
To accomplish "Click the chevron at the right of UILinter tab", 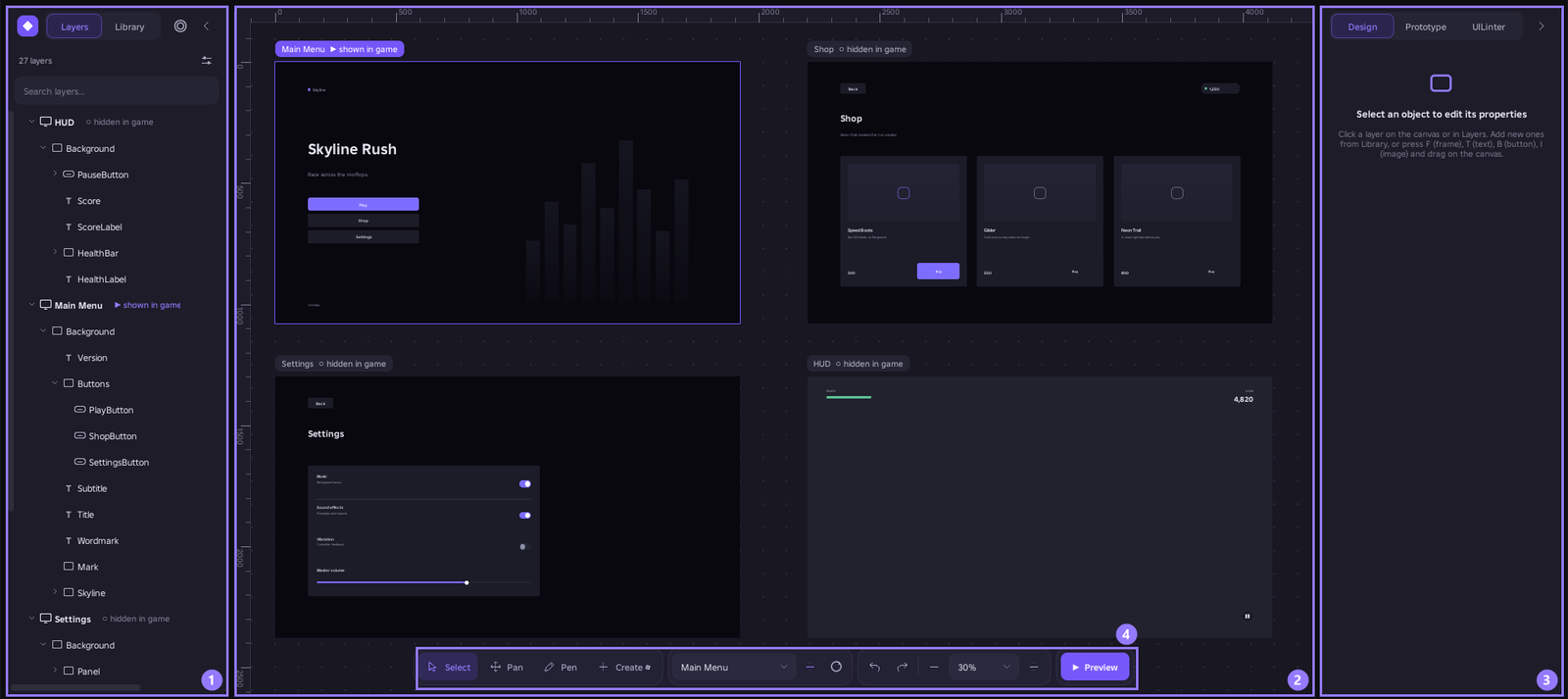I will 1541,26.
